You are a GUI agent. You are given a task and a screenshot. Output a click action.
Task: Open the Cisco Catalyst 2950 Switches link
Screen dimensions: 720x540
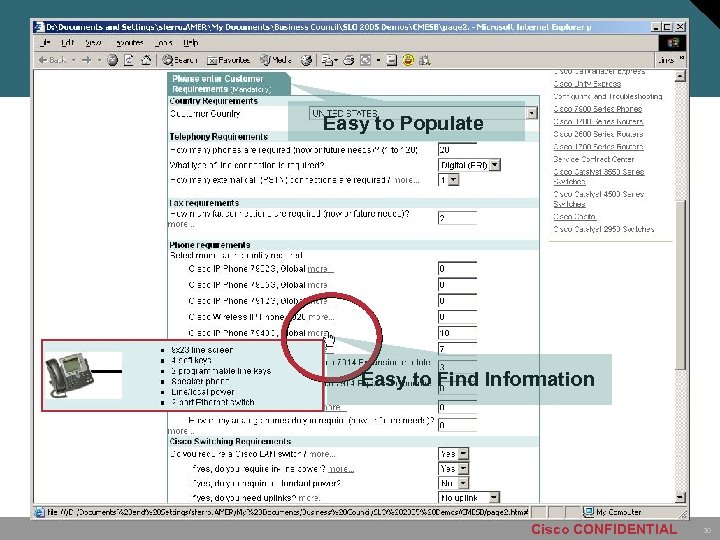click(604, 229)
